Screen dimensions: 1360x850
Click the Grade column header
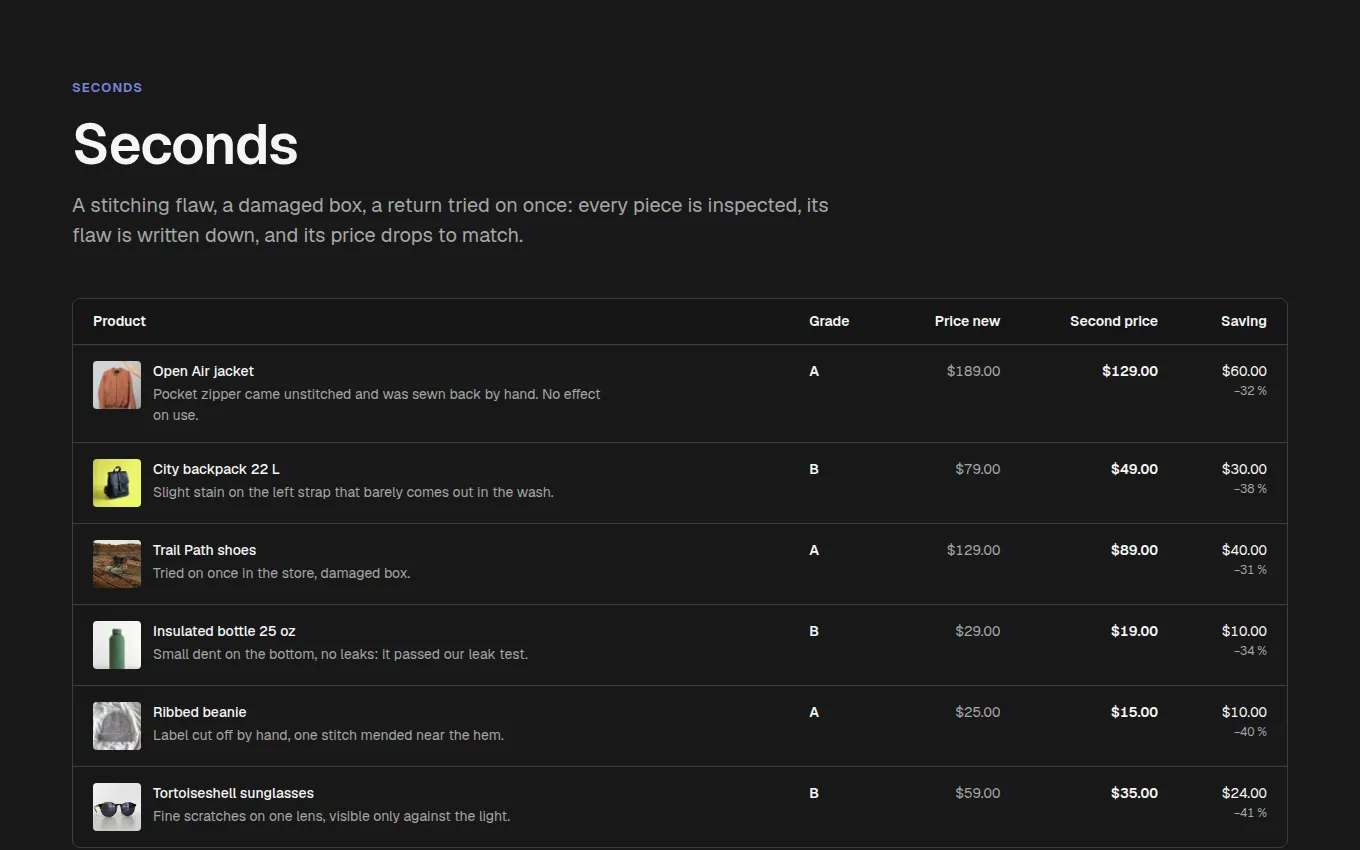(x=829, y=321)
